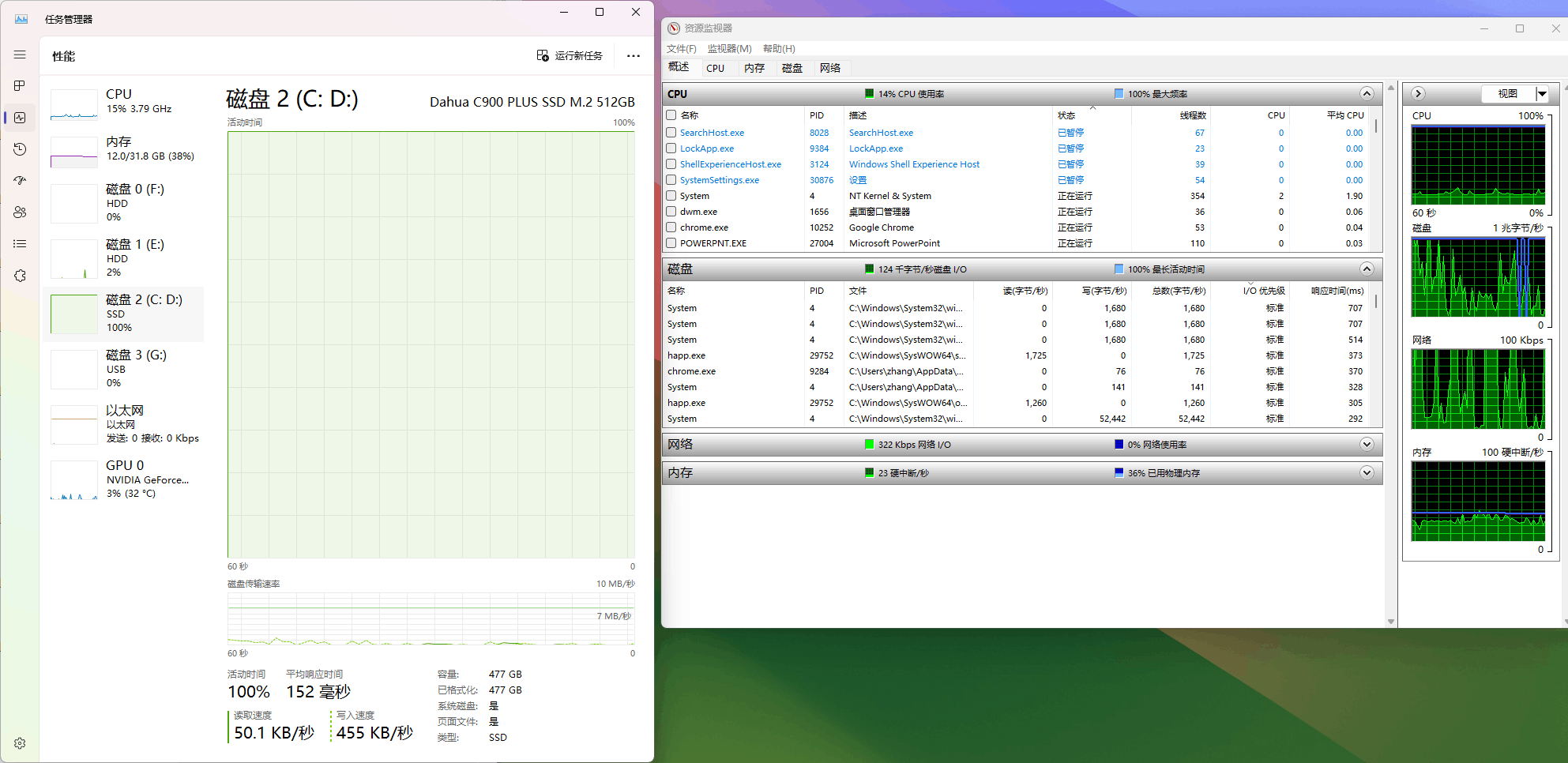Switch to the 磁盘 tab in Resource Monitor
The image size is (1568, 763).
point(792,68)
